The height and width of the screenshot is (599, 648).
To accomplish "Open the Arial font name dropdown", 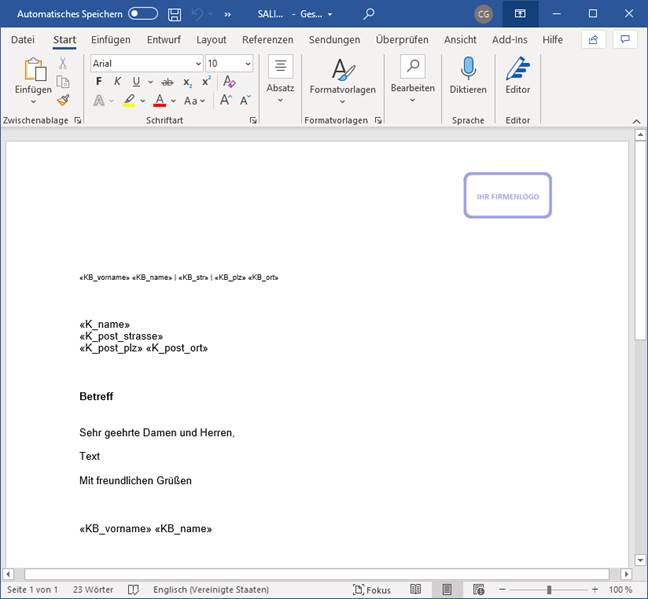I will (197, 63).
